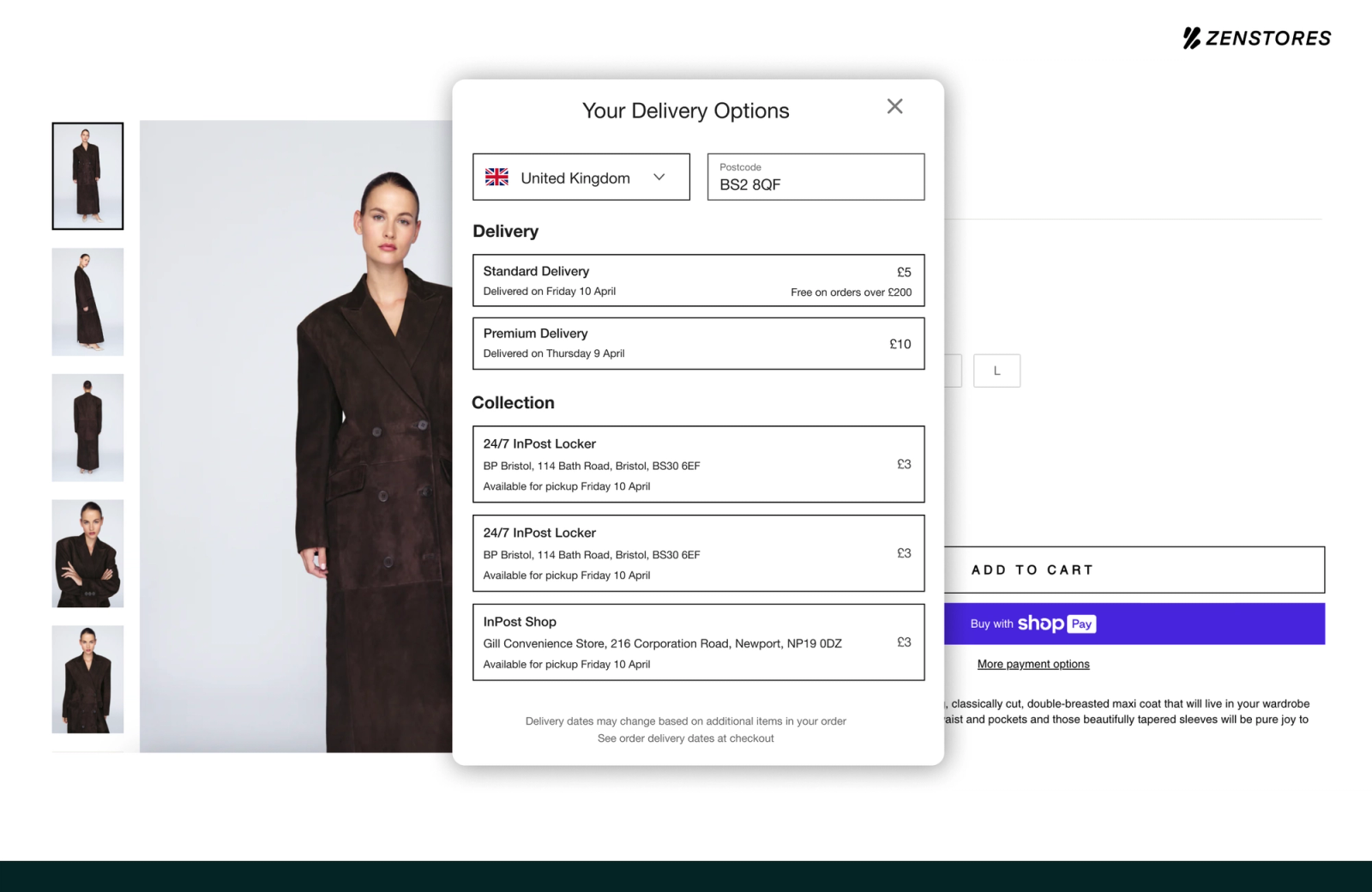Select the Standard Delivery £5 option
Screen dimensions: 1372x892
pos(698,280)
